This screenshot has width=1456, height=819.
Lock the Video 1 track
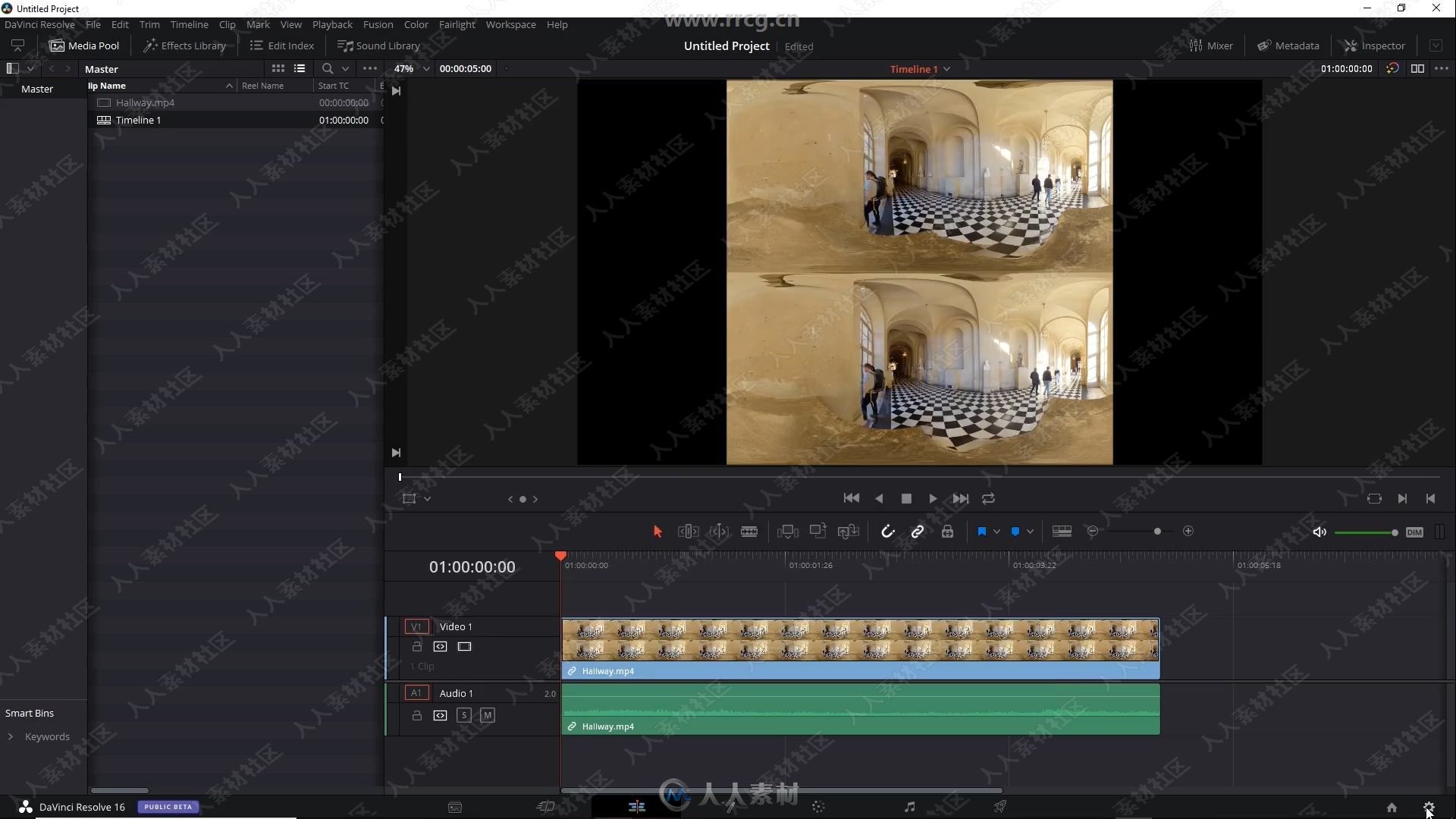416,647
